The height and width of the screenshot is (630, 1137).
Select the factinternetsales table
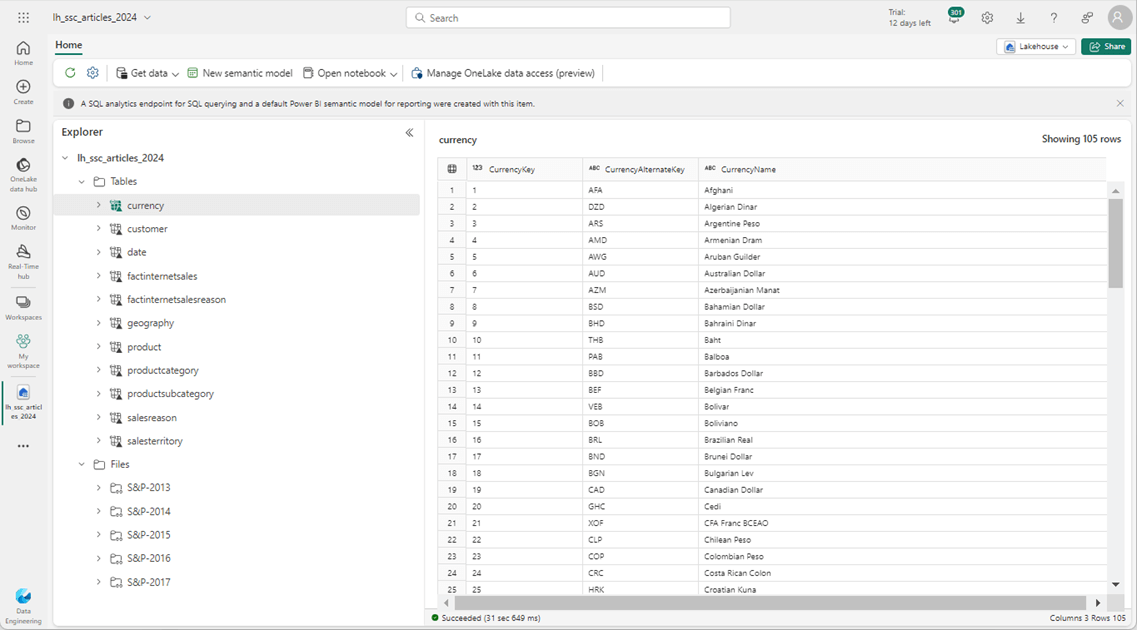(x=162, y=276)
